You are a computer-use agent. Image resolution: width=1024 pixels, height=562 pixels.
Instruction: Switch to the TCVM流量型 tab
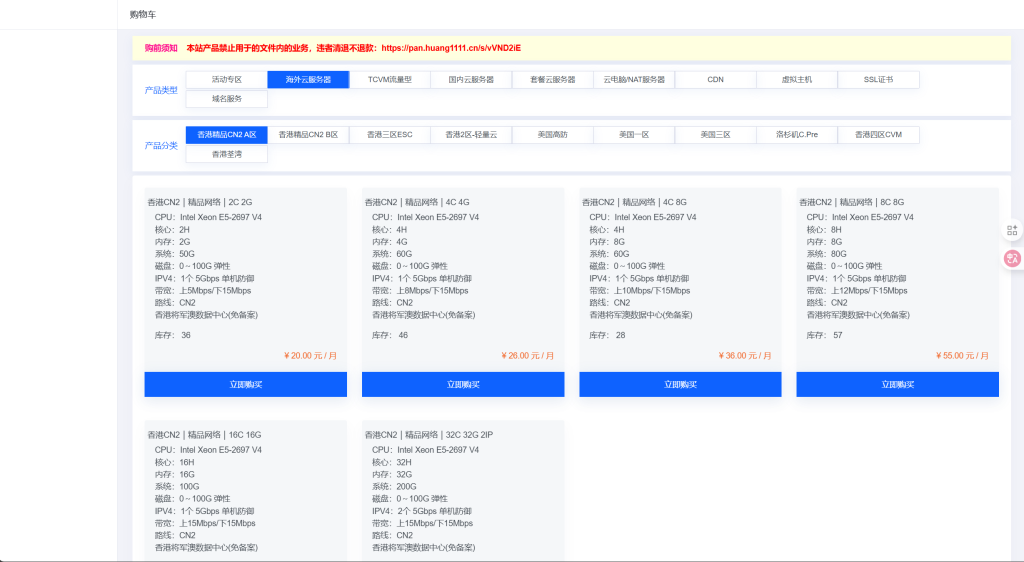tap(390, 80)
